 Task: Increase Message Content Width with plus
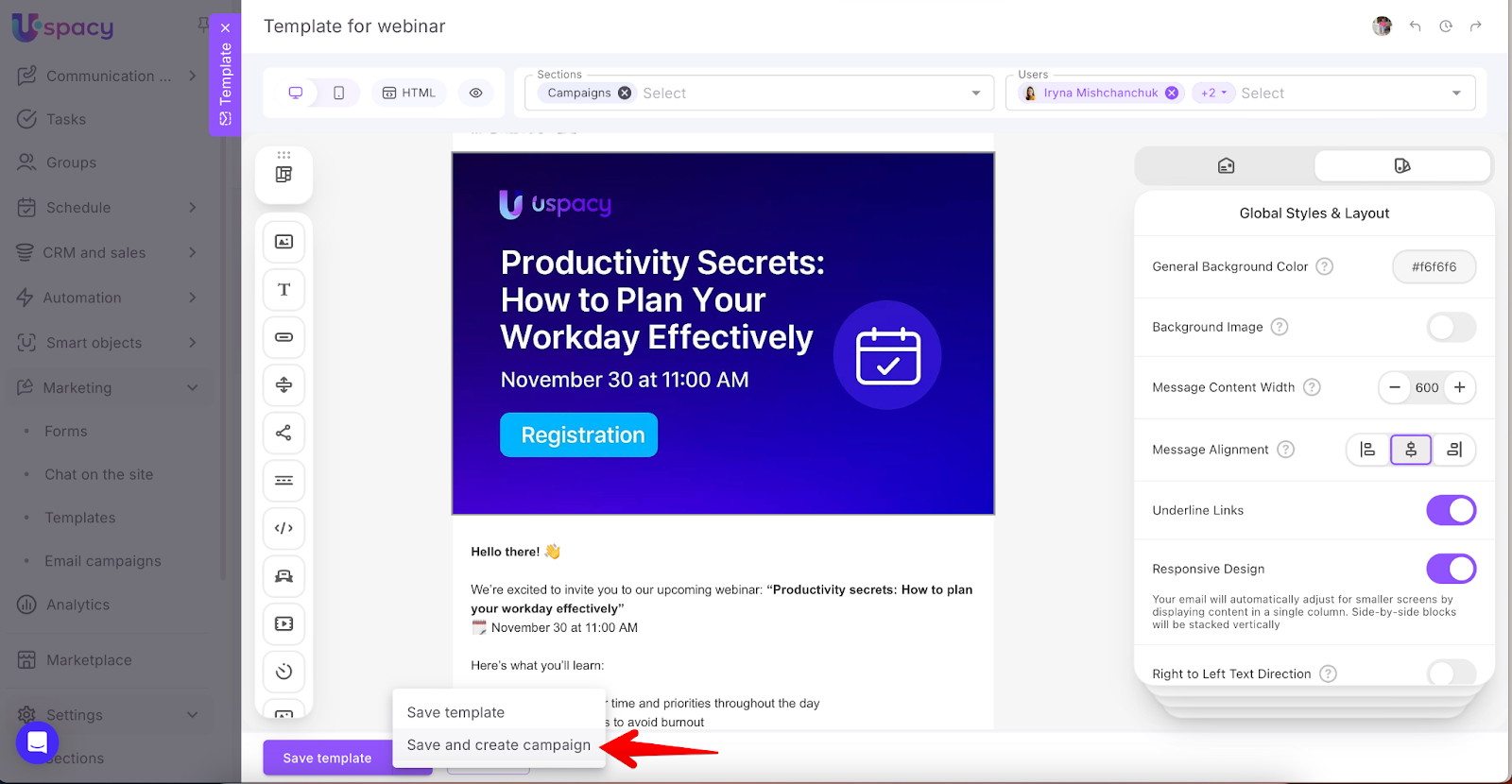(1459, 387)
